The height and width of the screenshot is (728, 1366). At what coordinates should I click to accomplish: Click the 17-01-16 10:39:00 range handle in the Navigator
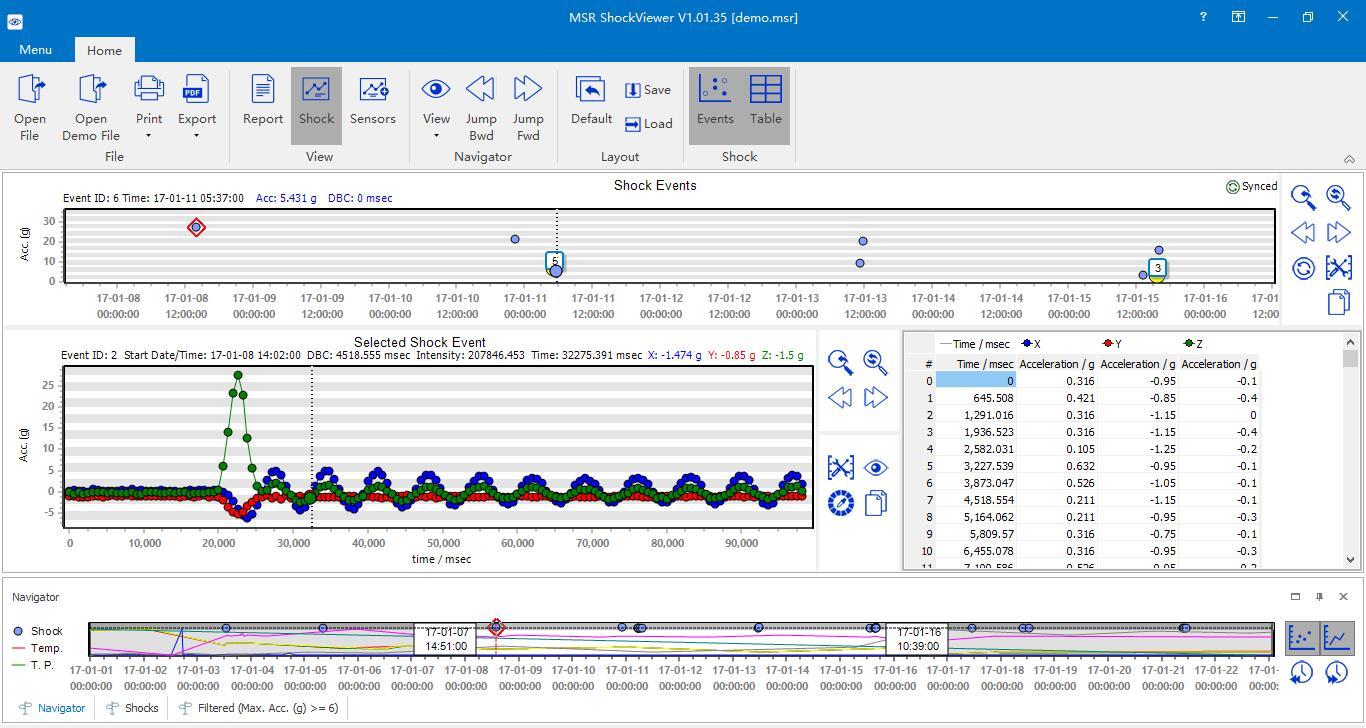[x=917, y=639]
